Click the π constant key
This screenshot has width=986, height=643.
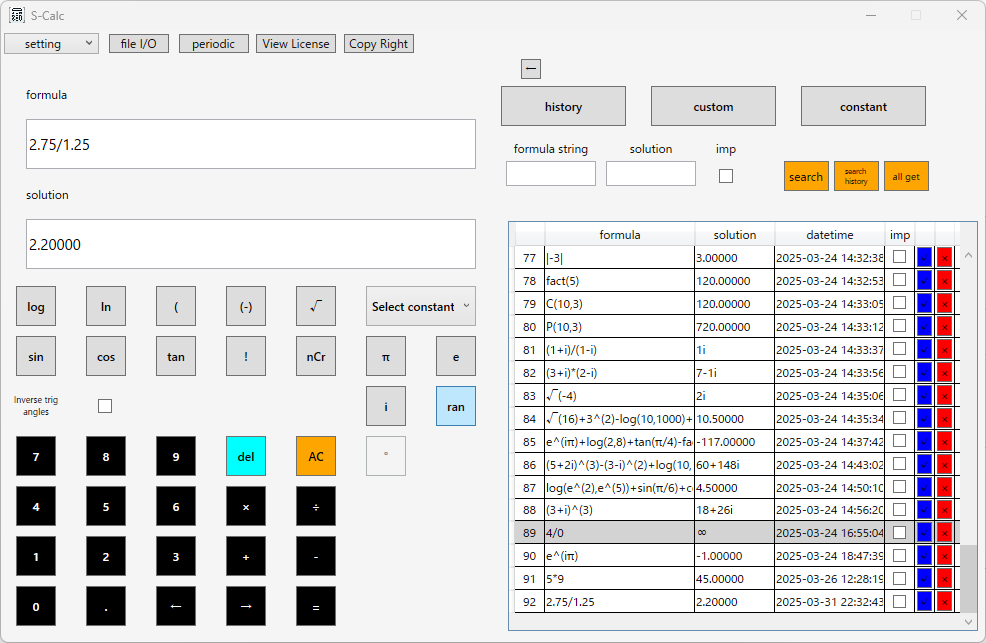[x=385, y=356]
